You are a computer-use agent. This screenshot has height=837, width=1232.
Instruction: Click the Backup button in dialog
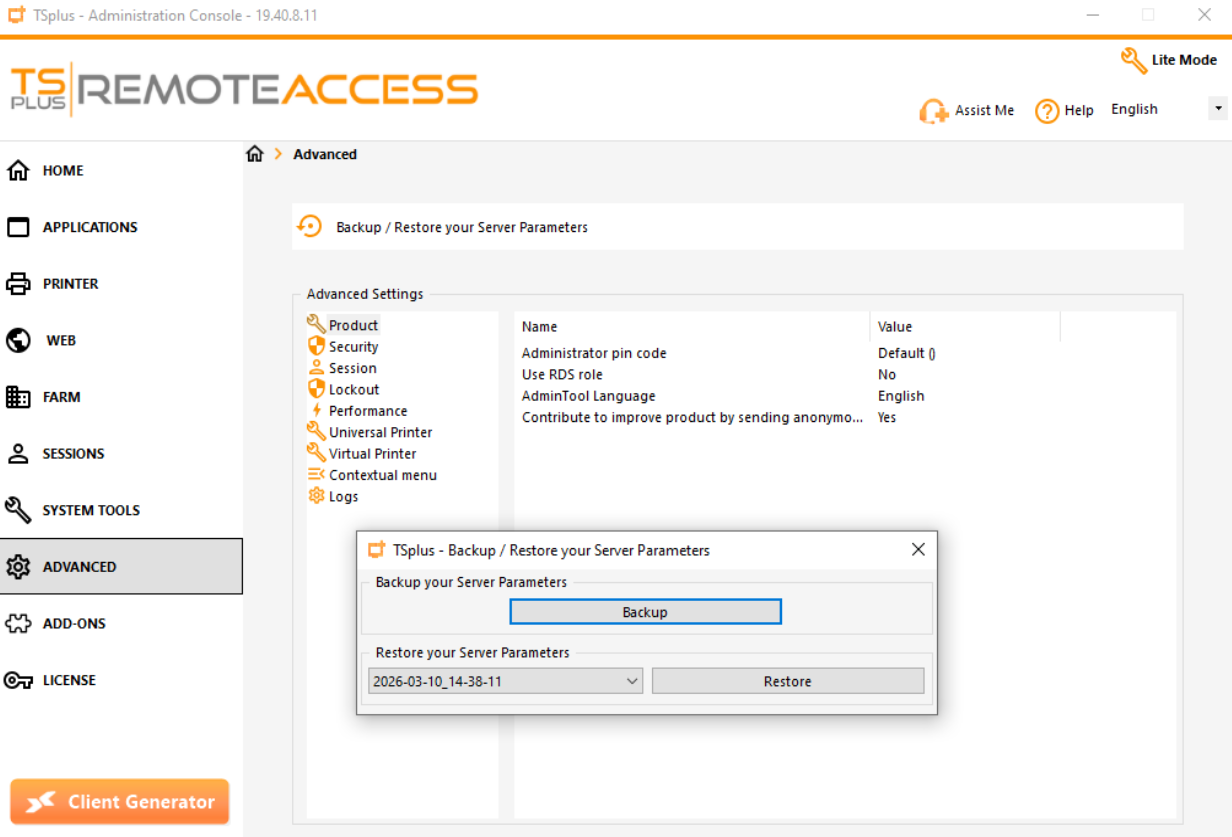coord(645,612)
